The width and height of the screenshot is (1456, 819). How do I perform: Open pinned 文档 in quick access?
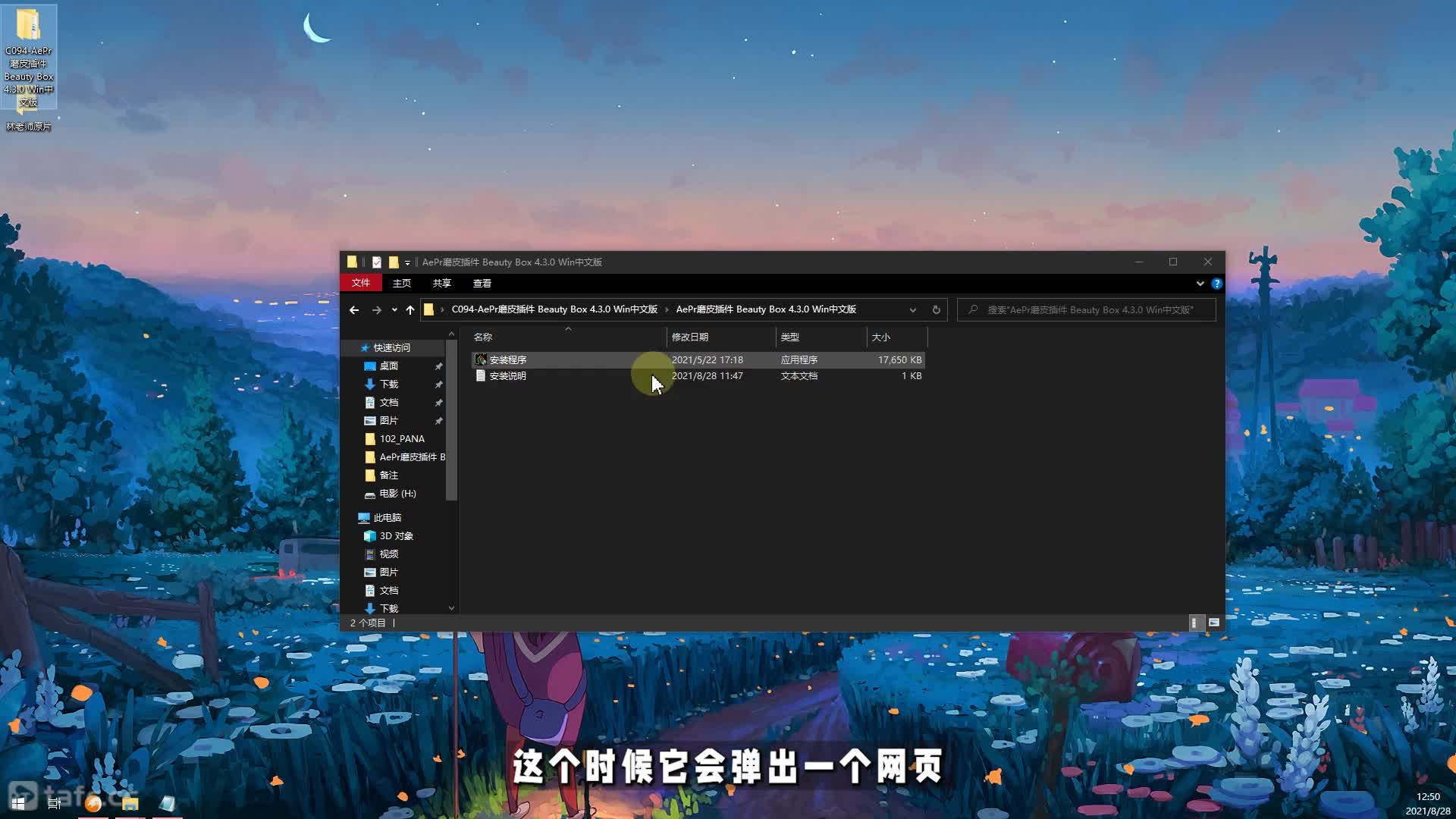[x=388, y=402]
